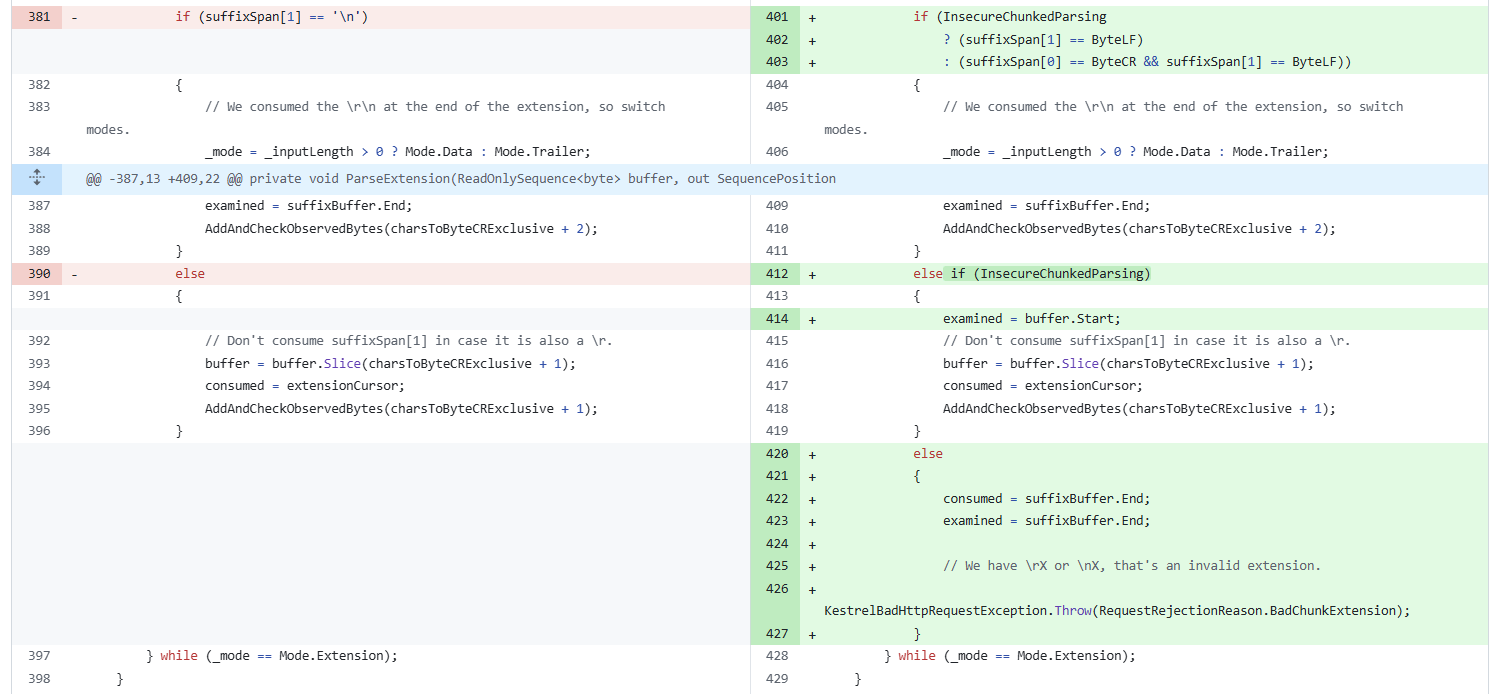Select line number 401 in the right column
1498x694 pixels.
coord(778,17)
